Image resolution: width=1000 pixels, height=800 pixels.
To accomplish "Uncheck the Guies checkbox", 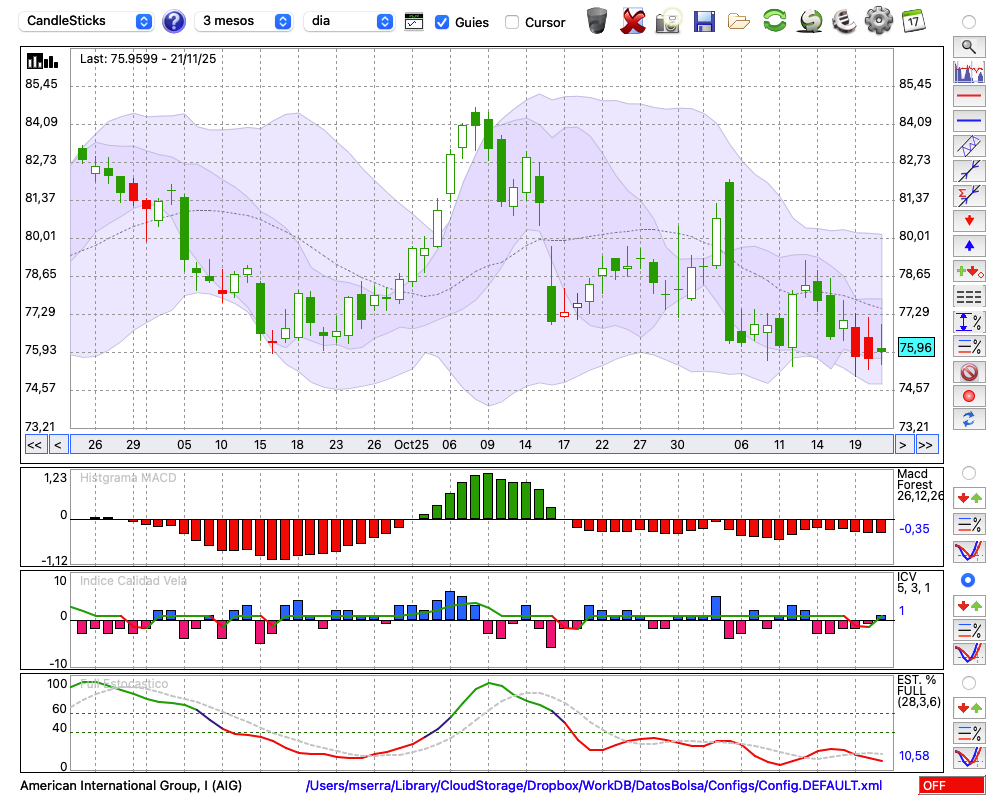I will pyautogui.click(x=442, y=22).
